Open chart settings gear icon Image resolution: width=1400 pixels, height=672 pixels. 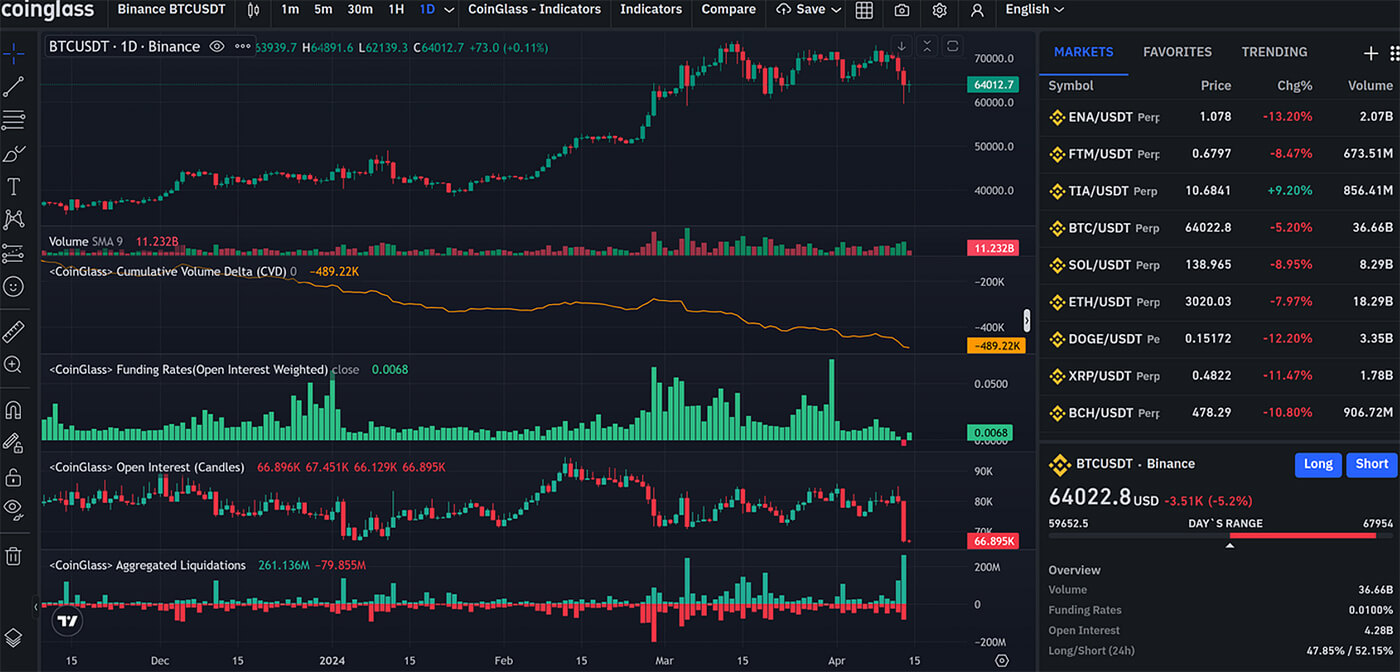coord(939,10)
